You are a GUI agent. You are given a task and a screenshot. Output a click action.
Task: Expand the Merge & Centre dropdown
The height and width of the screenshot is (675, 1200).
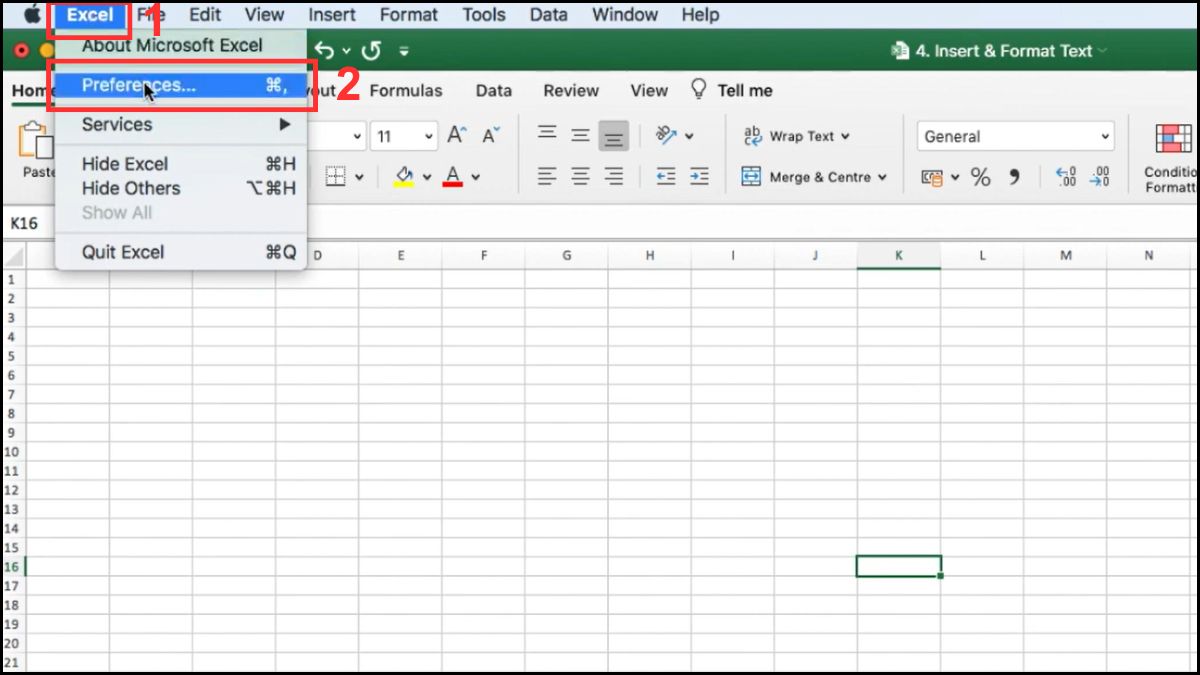coord(883,176)
